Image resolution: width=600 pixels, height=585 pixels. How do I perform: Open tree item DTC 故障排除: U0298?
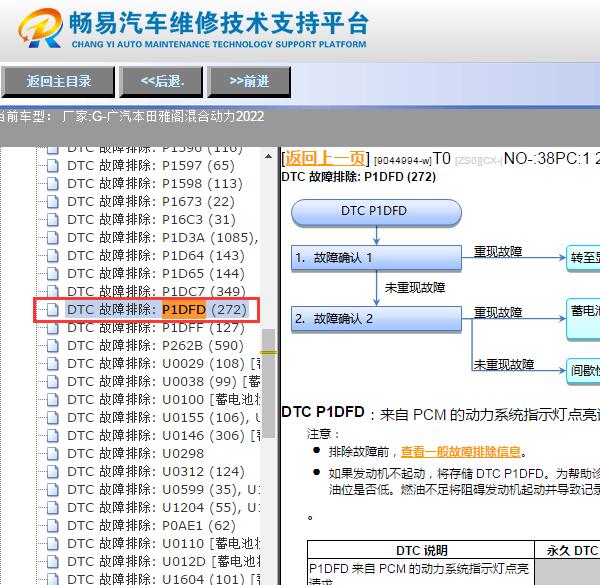(135, 453)
